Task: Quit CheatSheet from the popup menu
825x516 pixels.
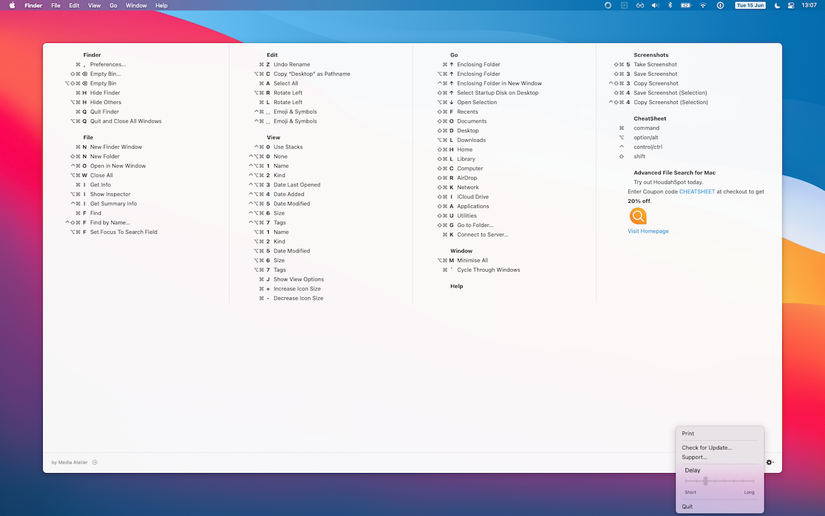Action: pyautogui.click(x=687, y=506)
